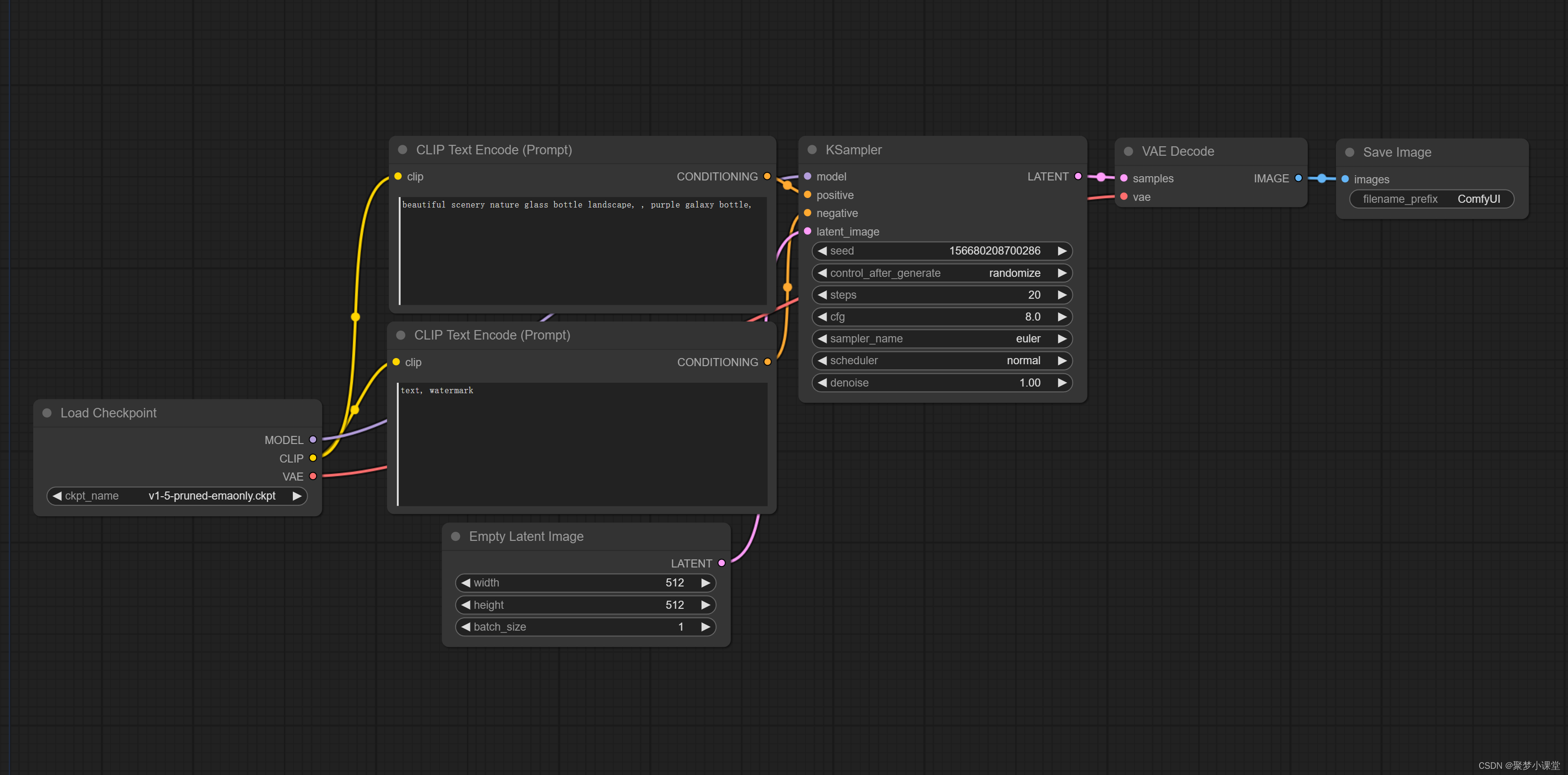Click the positive prompt text box

click(x=582, y=251)
